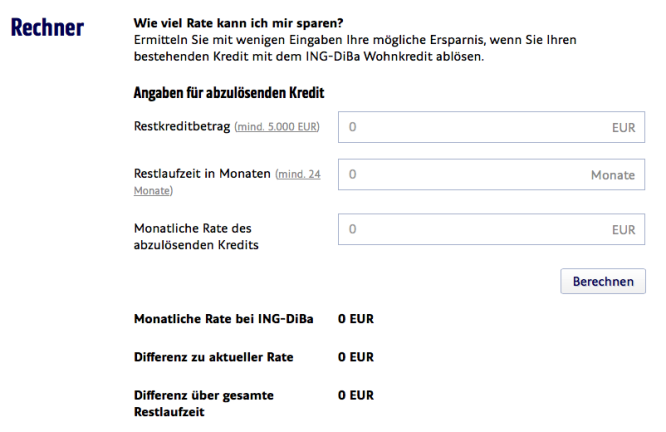Click the 'Angaben für abzulösenden Kredit' section heading
666x432 pixels.
pyautogui.click(x=229, y=93)
